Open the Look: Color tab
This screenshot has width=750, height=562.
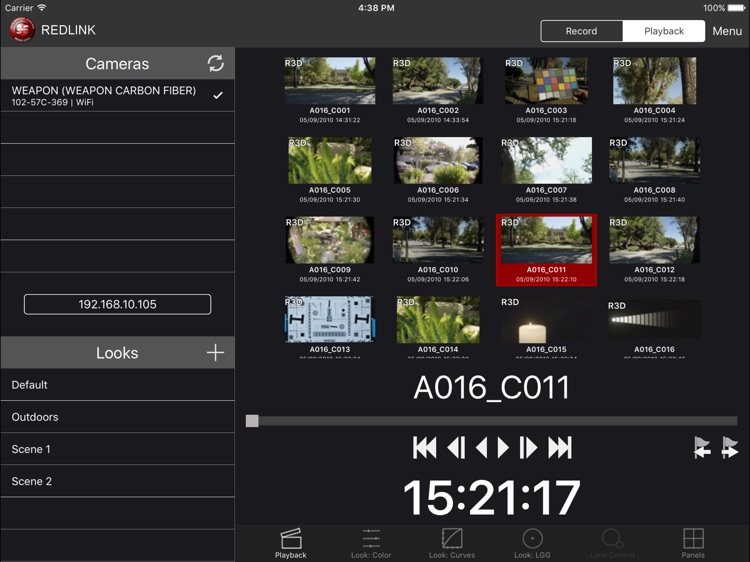click(x=371, y=543)
